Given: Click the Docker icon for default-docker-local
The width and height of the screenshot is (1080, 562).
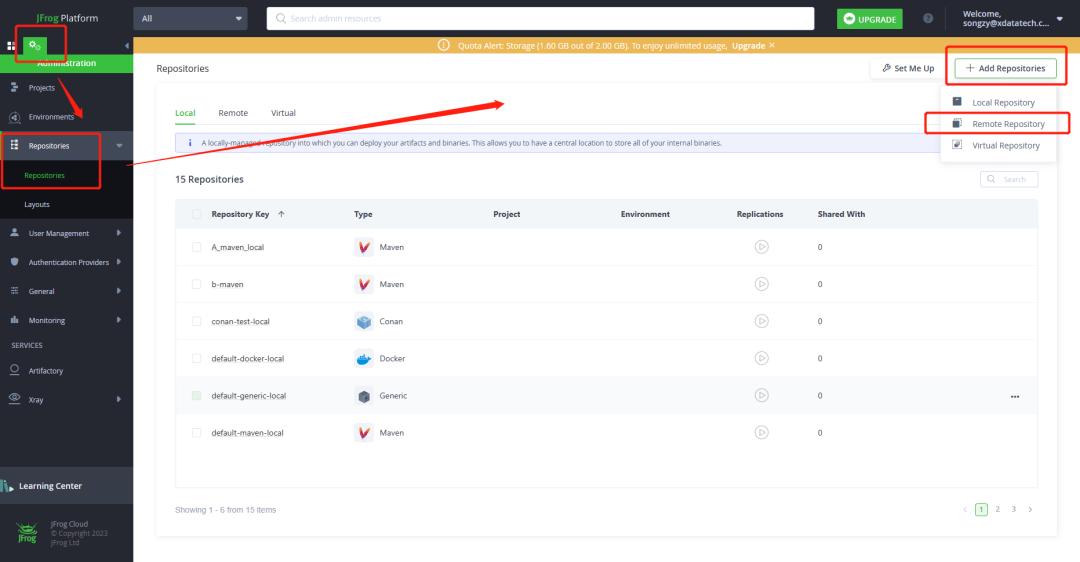Looking at the screenshot, I should point(363,358).
